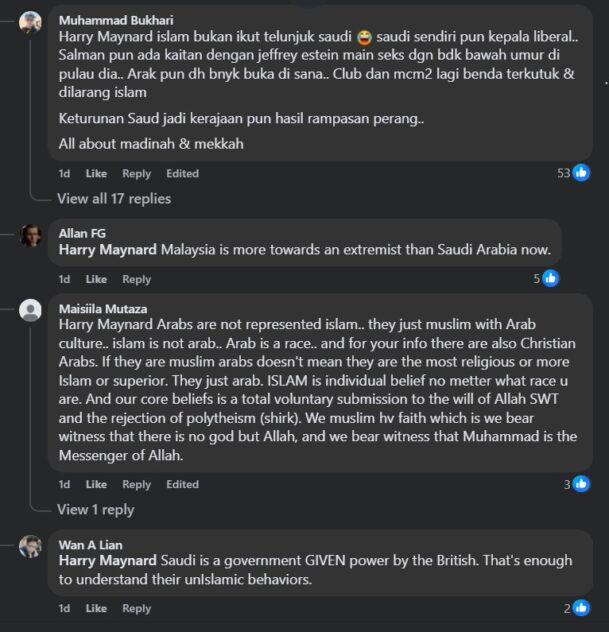Open the Maisiila Mutaza name link

click(105, 308)
